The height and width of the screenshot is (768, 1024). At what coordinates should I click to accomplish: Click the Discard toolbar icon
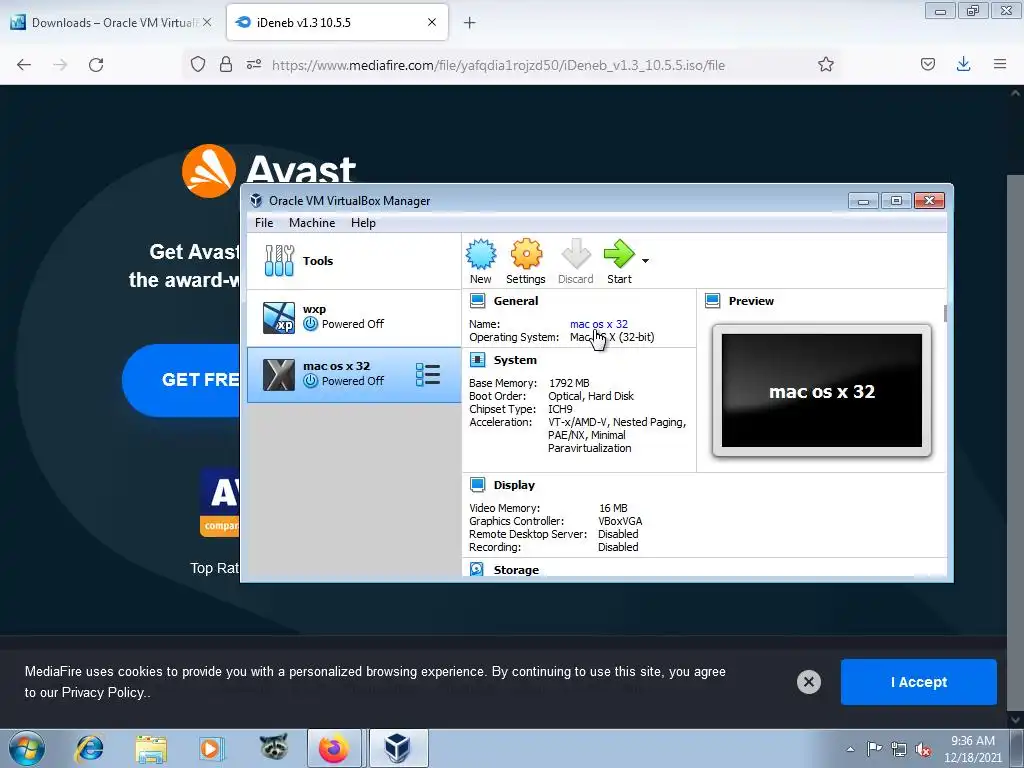[575, 261]
